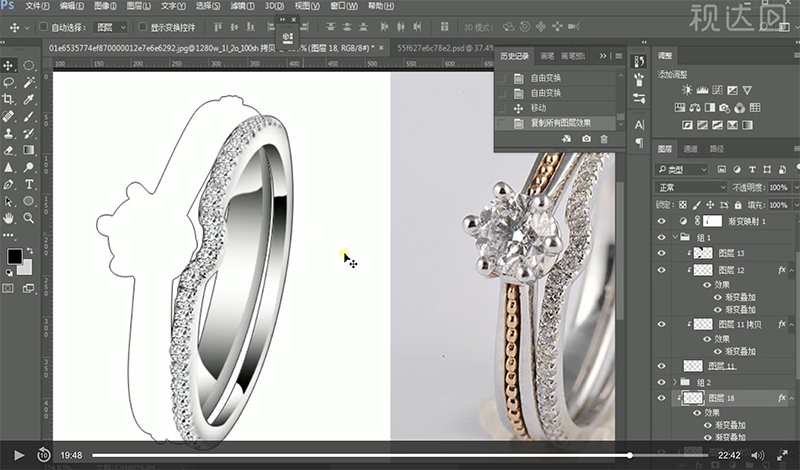Click the foreground color swatch

pyautogui.click(x=14, y=256)
